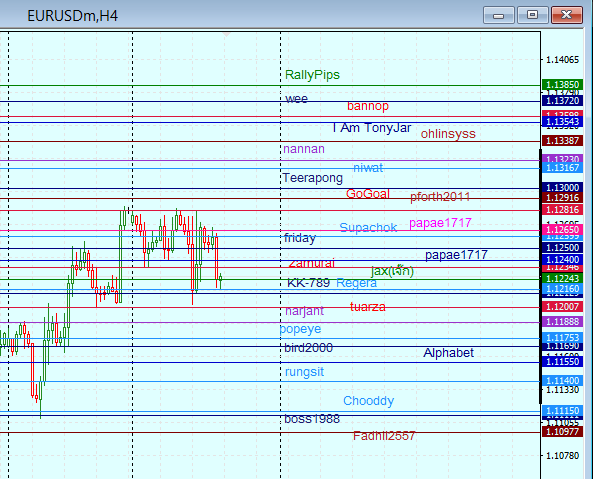Click the 1.14065 price scale value

pyautogui.click(x=562, y=60)
